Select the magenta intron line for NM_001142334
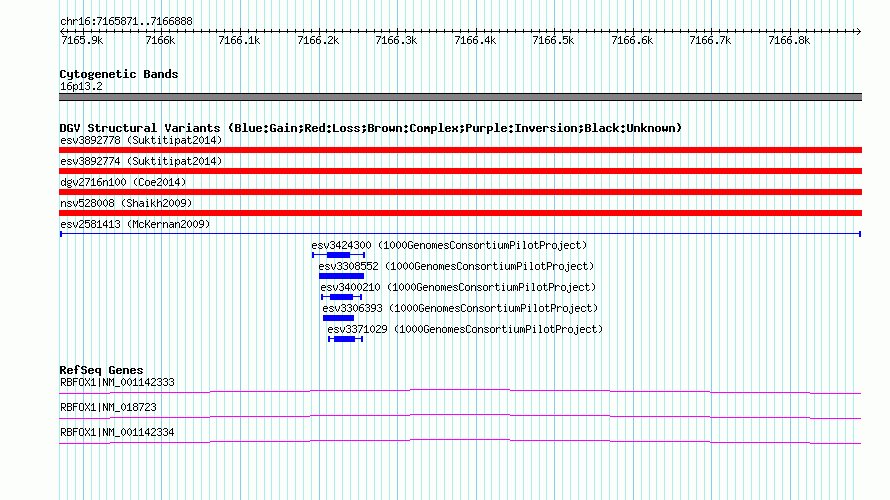890x500 pixels. 460,442
